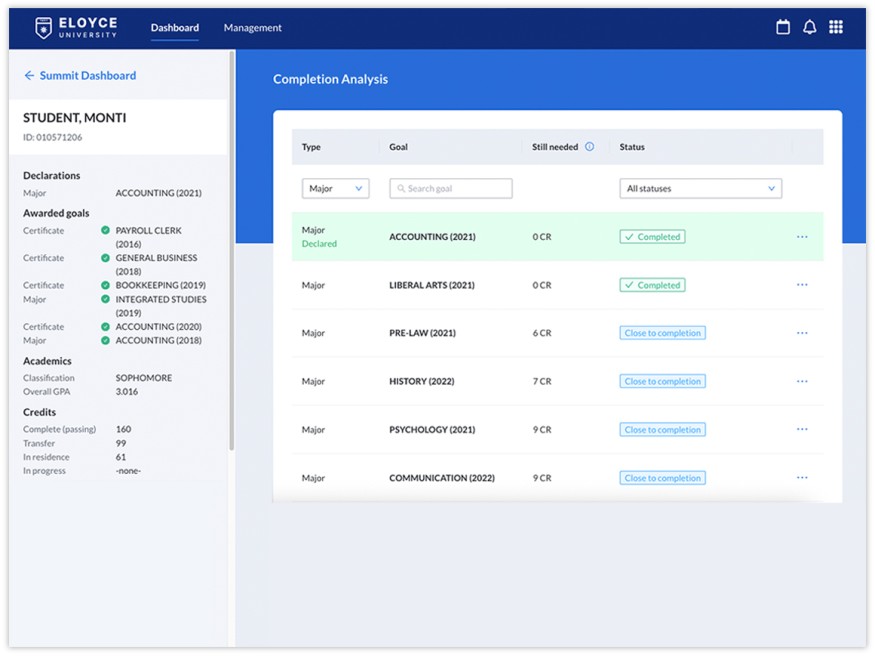Click the Search goal input field
Image resolution: width=875 pixels, height=656 pixels.
tap(451, 188)
